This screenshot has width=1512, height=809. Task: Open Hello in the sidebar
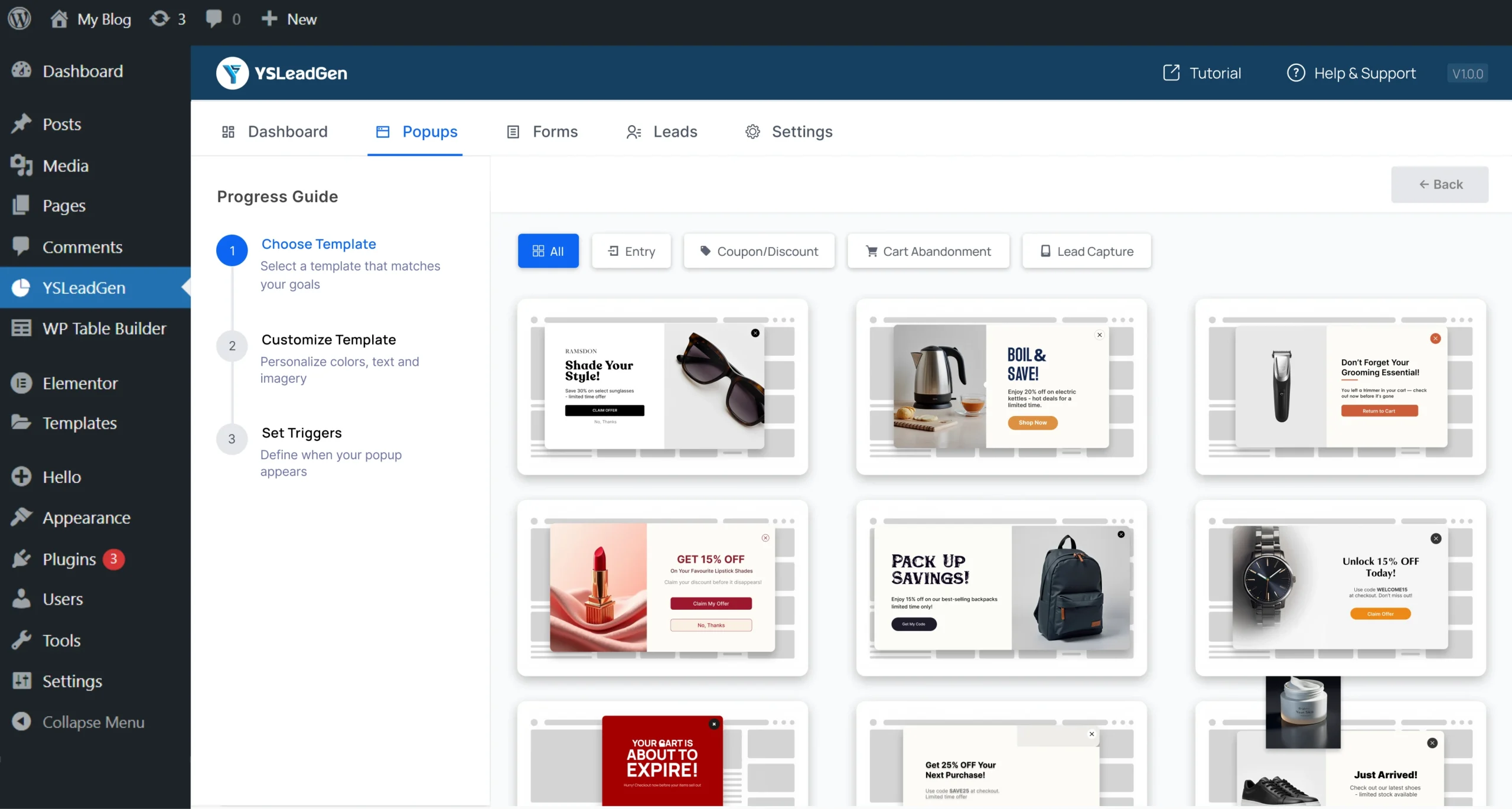coord(95,476)
